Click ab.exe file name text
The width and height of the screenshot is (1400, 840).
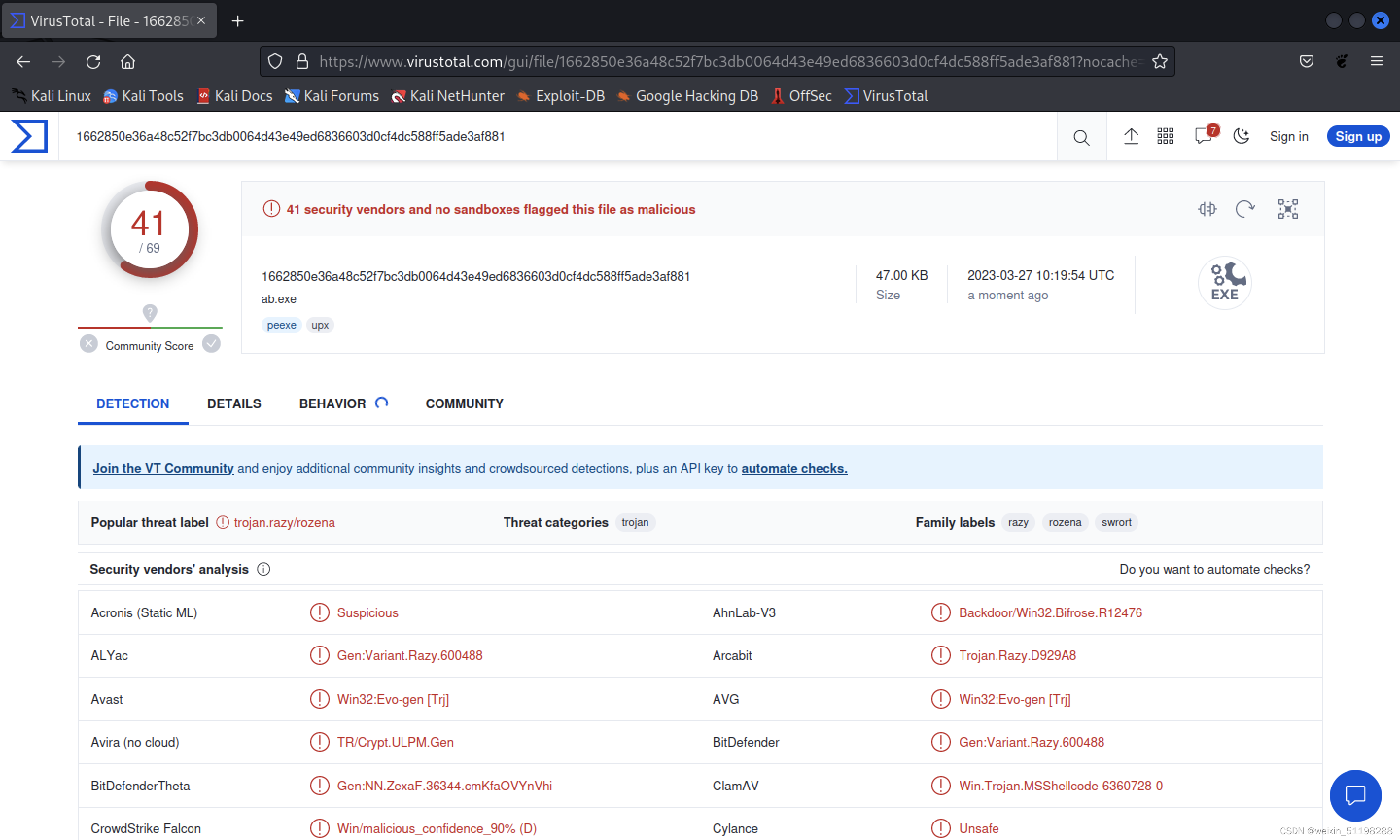coord(279,299)
